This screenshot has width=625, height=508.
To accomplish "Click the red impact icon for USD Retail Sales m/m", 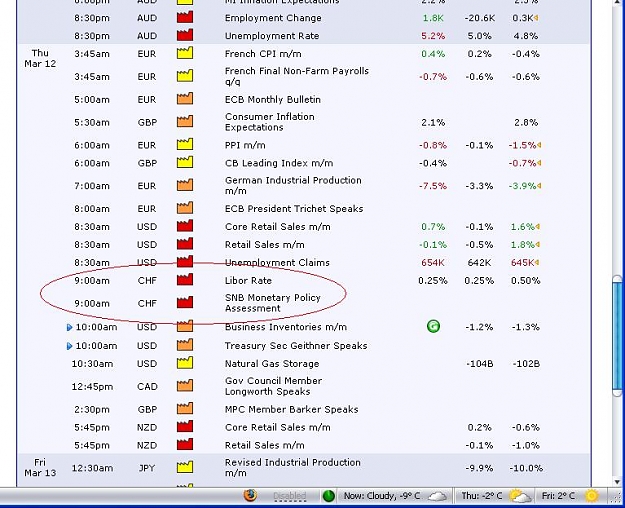I will (x=185, y=244).
